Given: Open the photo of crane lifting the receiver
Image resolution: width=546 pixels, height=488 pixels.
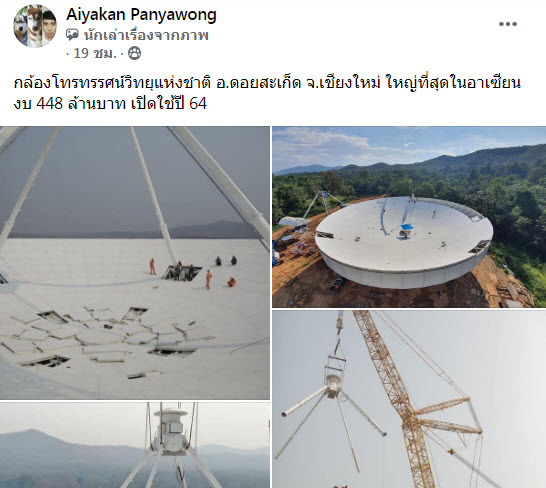Looking at the screenshot, I should click(409, 399).
